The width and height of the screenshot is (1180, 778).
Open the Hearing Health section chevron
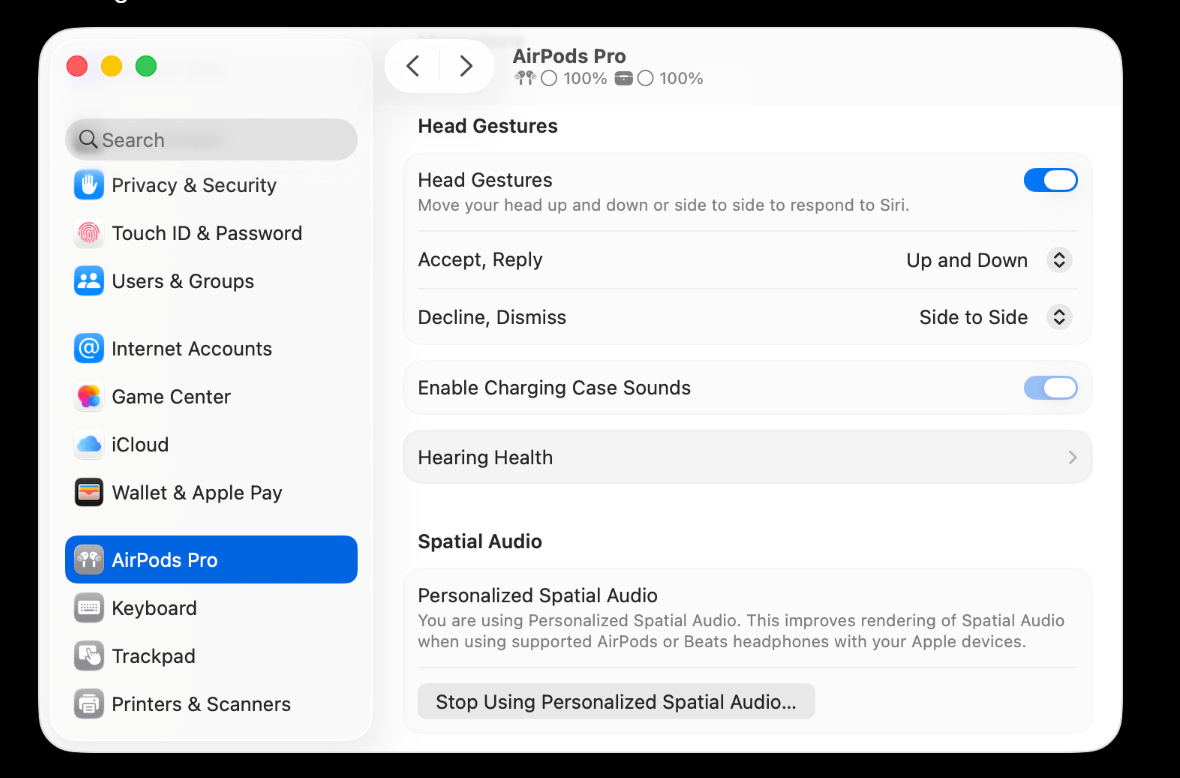1072,457
